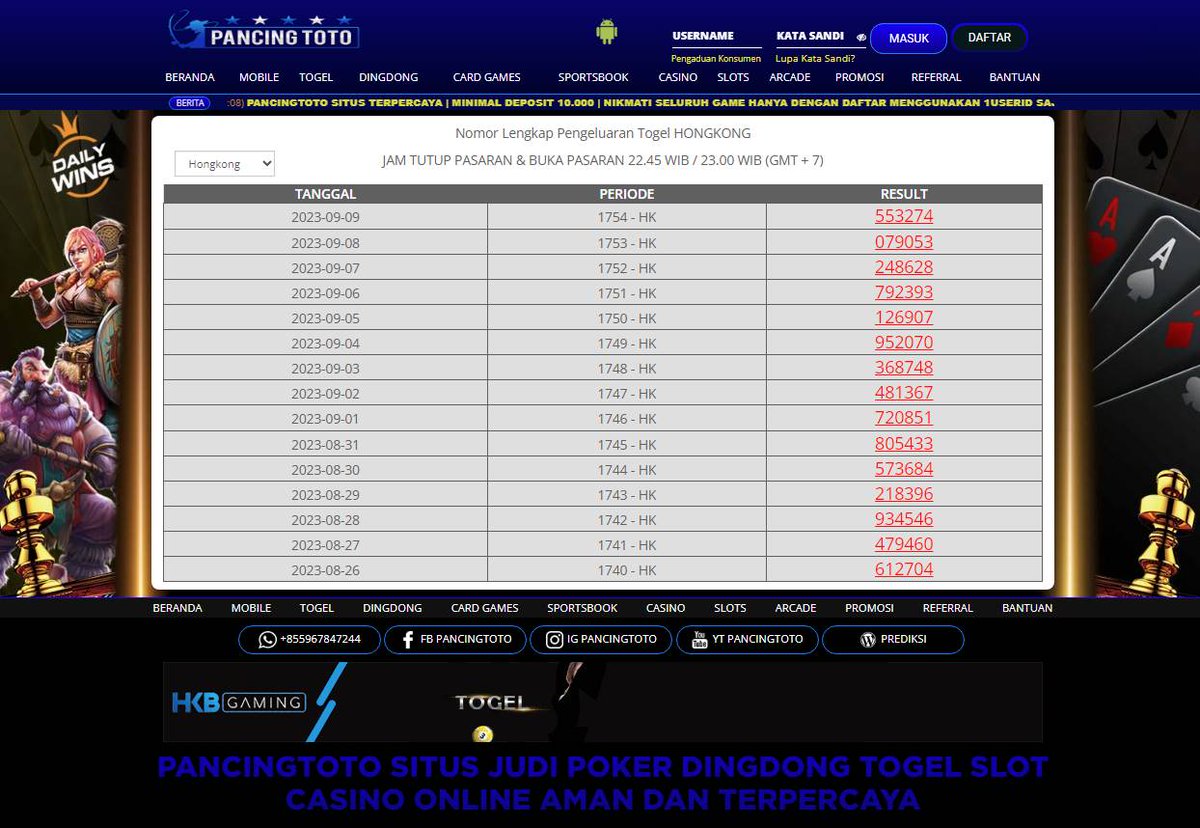Focus the USERNAME input field
Viewport: 1200px width, 828px height.
(716, 36)
